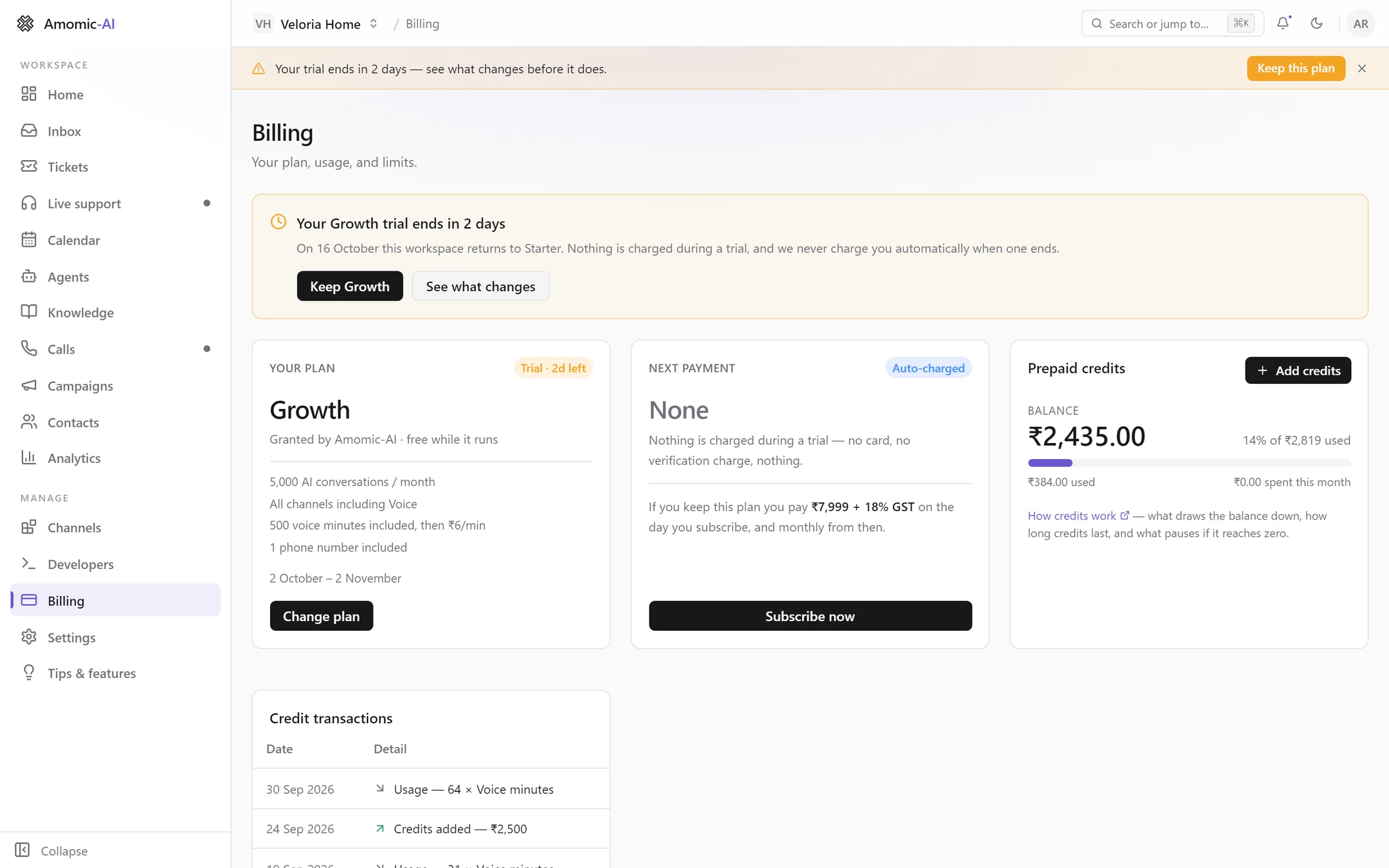Click See what changes button
This screenshot has width=1389, height=868.
[480, 286]
